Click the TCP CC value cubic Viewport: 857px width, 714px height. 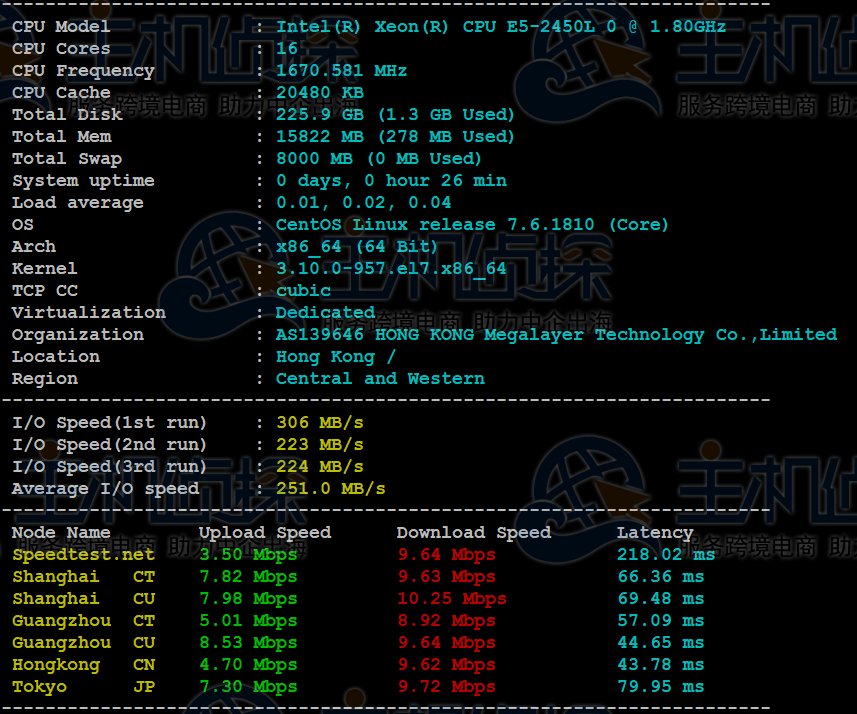303,290
